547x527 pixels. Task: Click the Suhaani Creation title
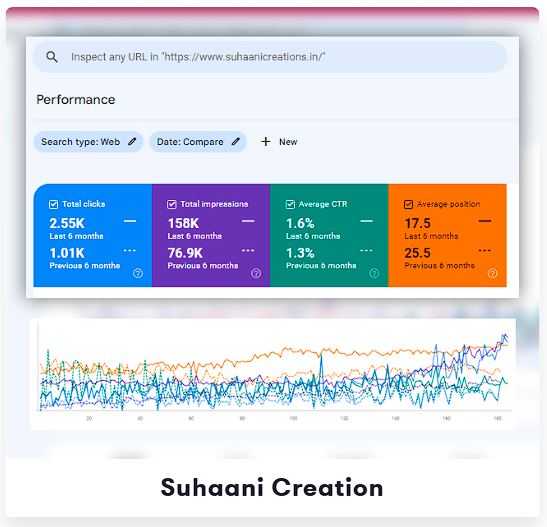(x=272, y=488)
